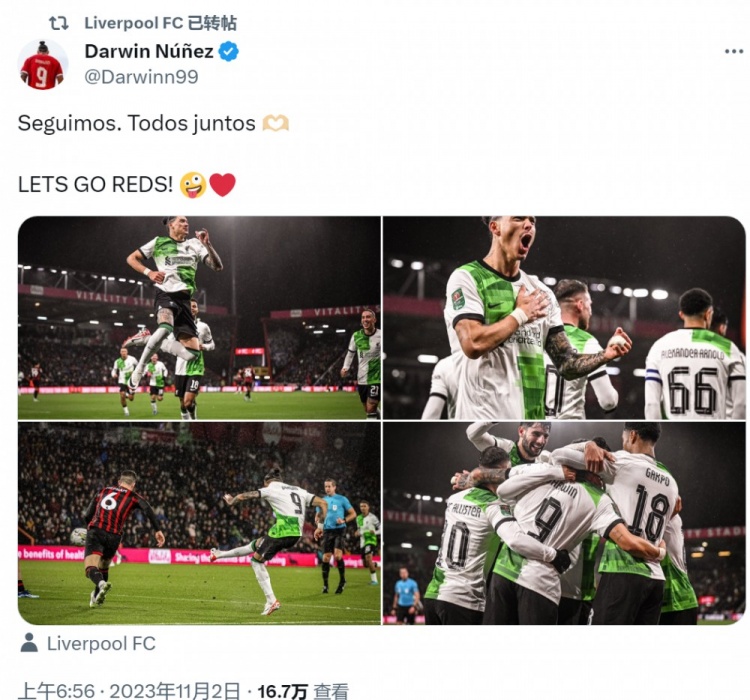Click the blue verified badge next to Darwin Núñez
750x700 pixels.
click(229, 51)
